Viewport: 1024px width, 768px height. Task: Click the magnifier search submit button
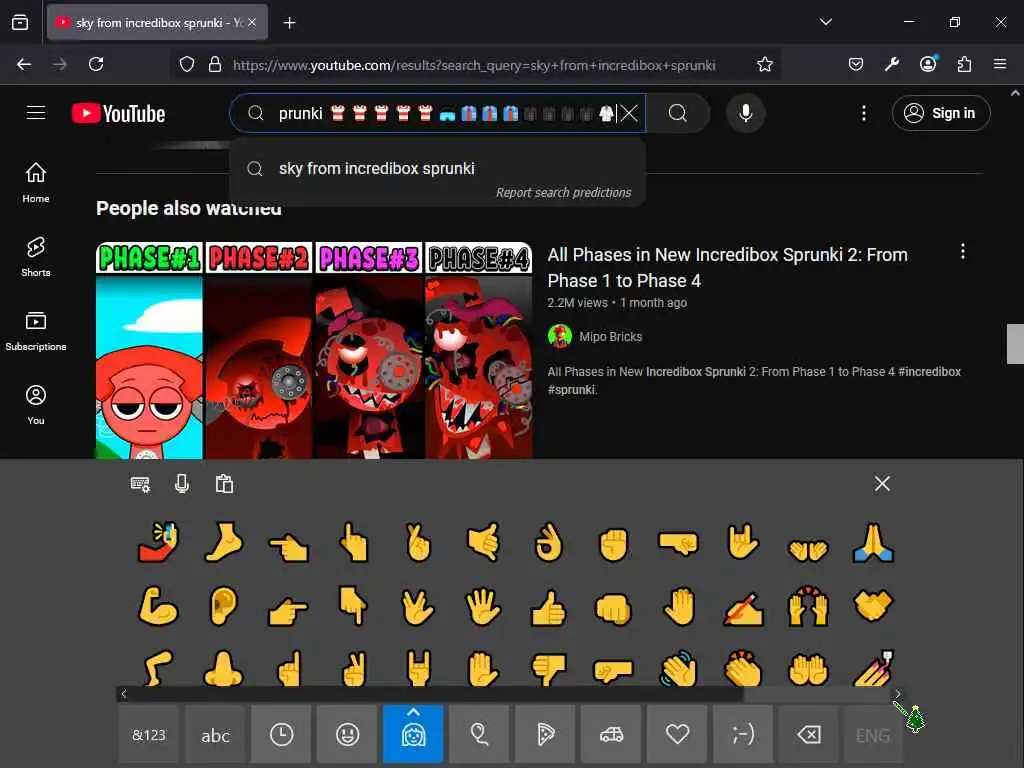click(x=678, y=114)
